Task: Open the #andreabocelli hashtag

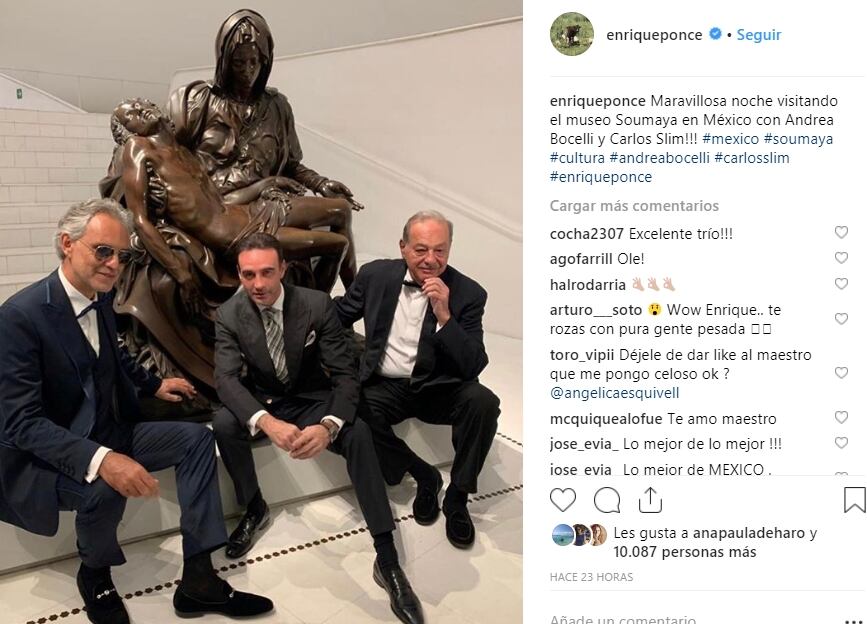Action: click(659, 158)
